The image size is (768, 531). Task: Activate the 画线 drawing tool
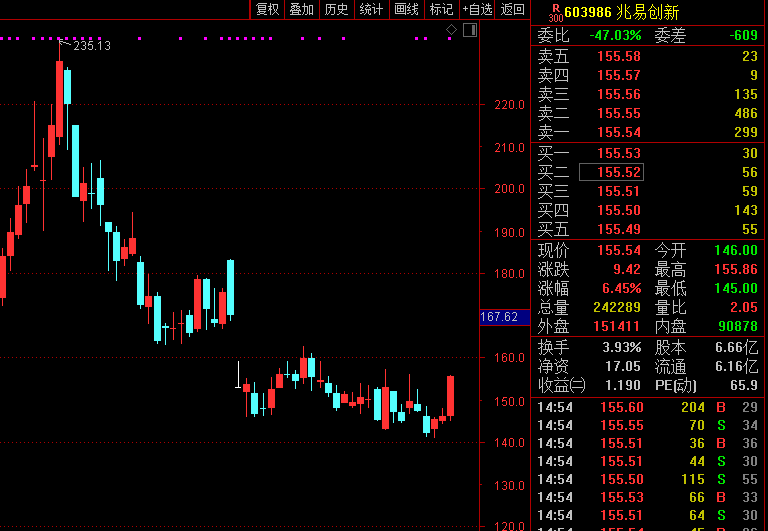coord(406,10)
